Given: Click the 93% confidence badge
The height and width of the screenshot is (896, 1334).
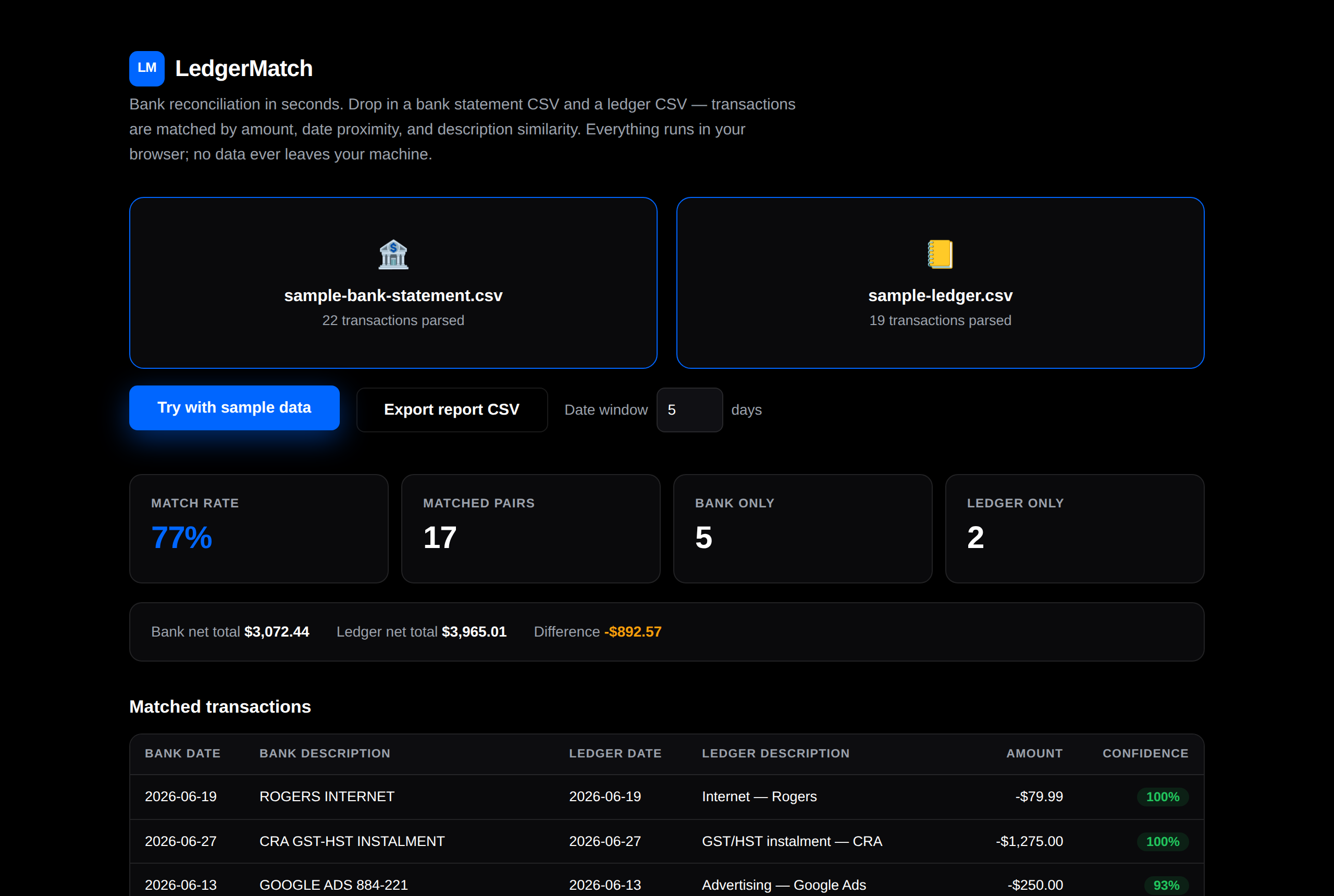Looking at the screenshot, I should [x=1166, y=885].
